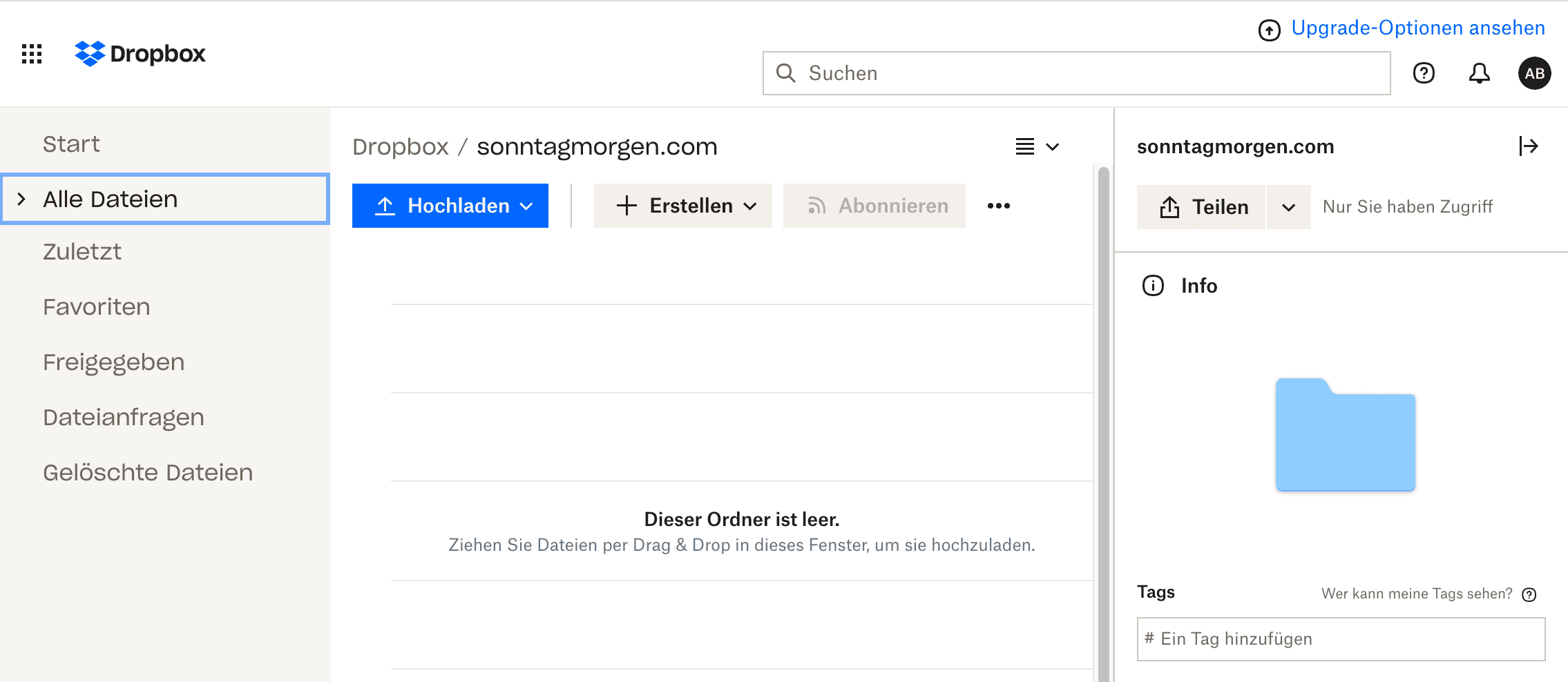
Task: Click the Dropbox logo
Action: coord(140,54)
